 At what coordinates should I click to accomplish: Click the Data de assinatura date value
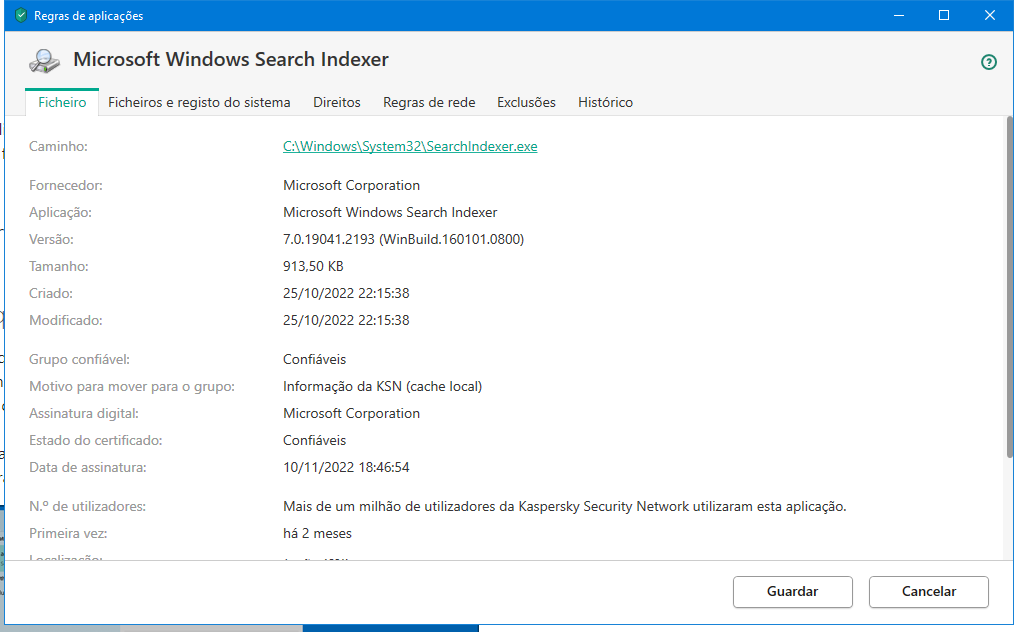point(346,467)
